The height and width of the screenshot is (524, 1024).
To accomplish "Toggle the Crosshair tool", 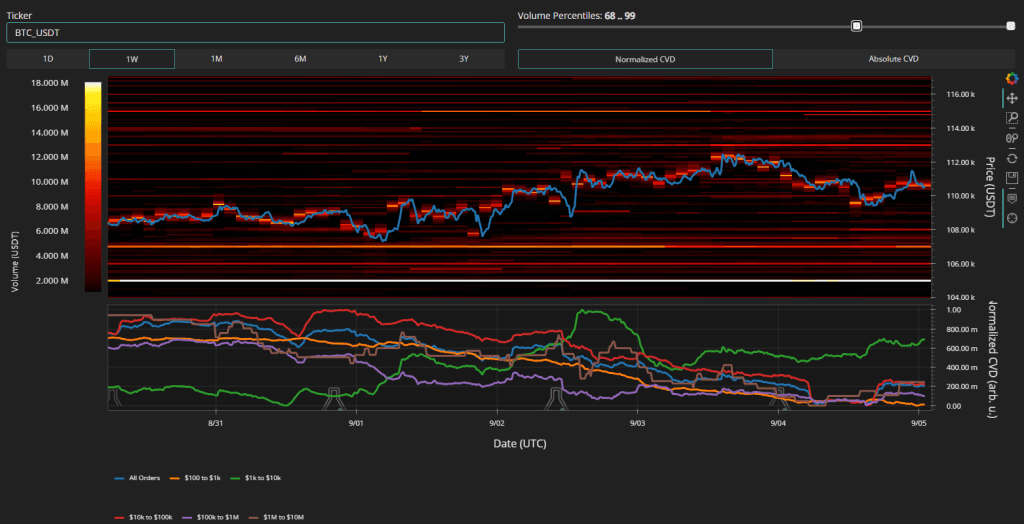I will (x=1012, y=218).
